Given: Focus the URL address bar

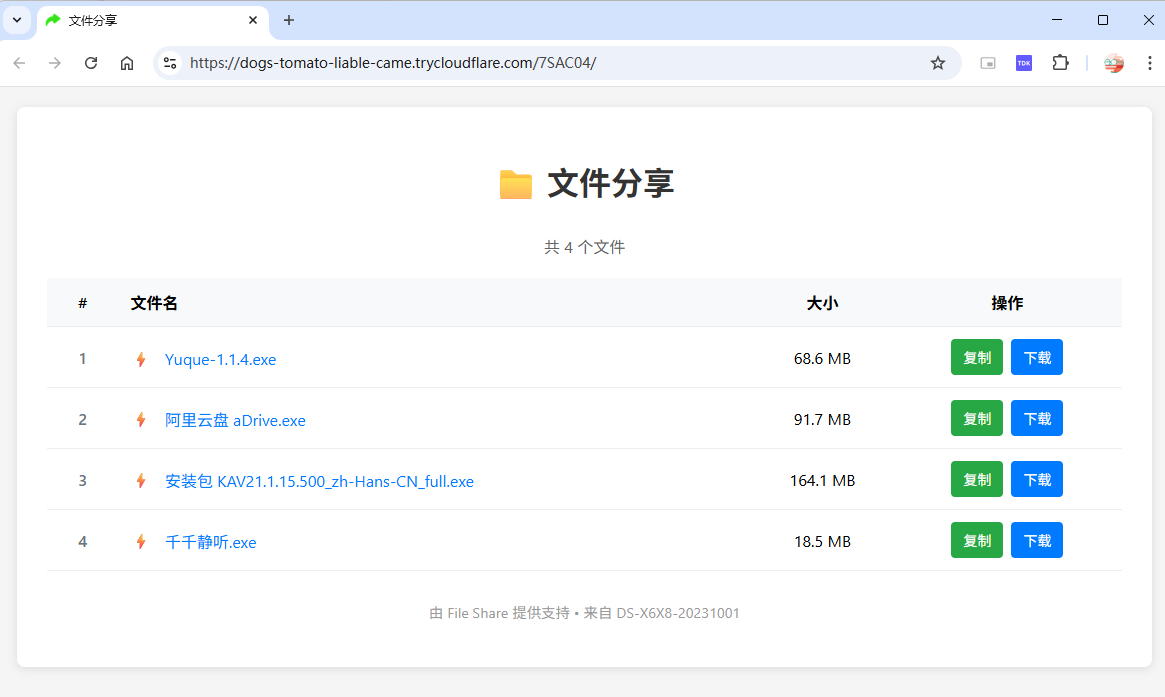Looking at the screenshot, I should tap(550, 63).
